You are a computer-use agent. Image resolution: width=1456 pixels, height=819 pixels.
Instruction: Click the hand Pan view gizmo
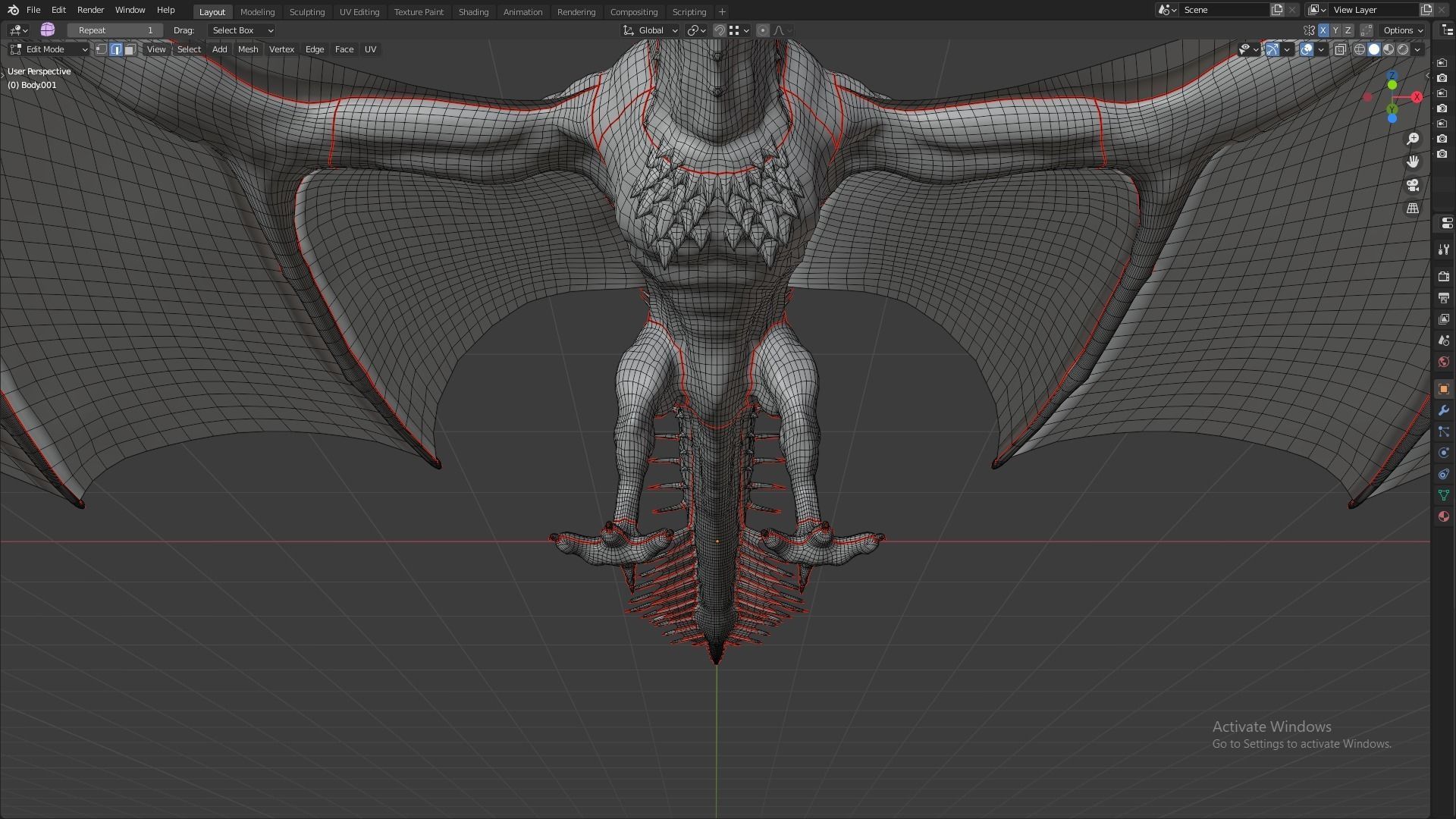[1413, 162]
